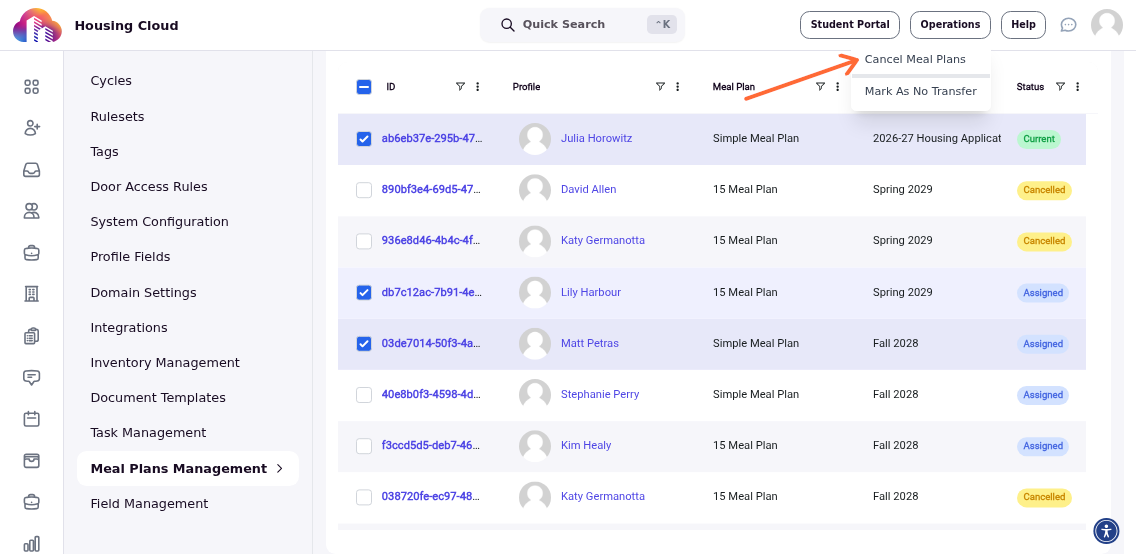Click the add-user icon in sidebar

31,128
